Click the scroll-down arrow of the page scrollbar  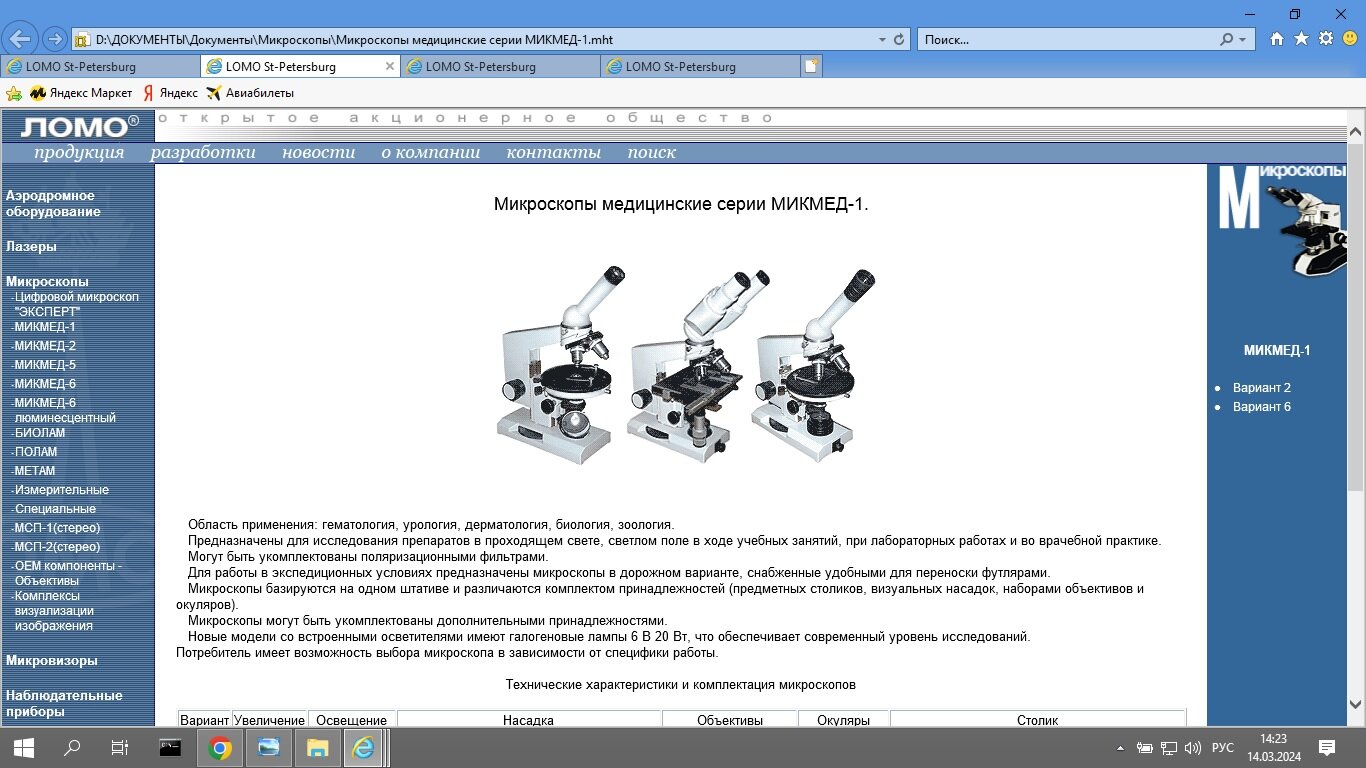[1356, 703]
